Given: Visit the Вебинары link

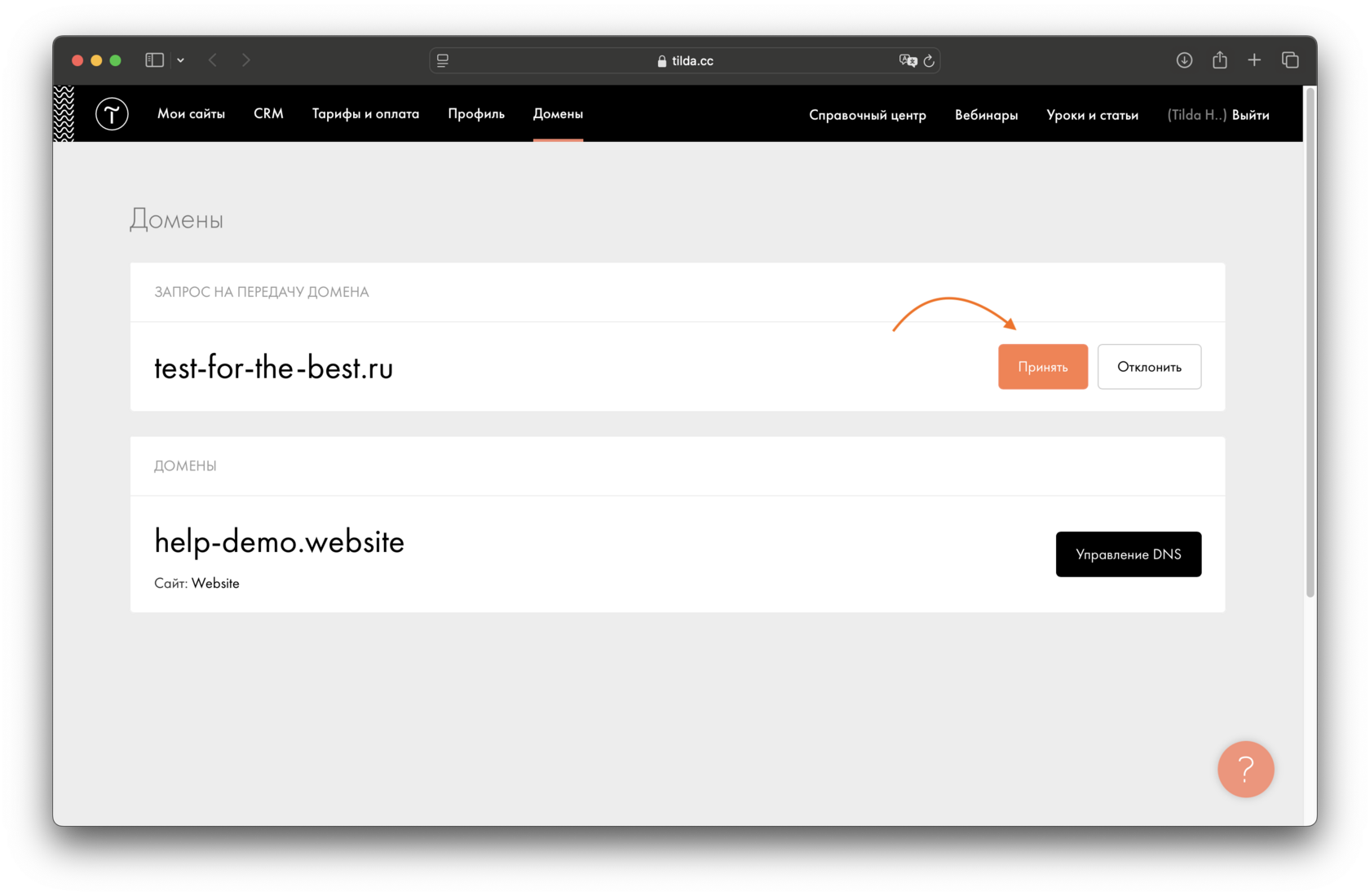Looking at the screenshot, I should [x=986, y=115].
